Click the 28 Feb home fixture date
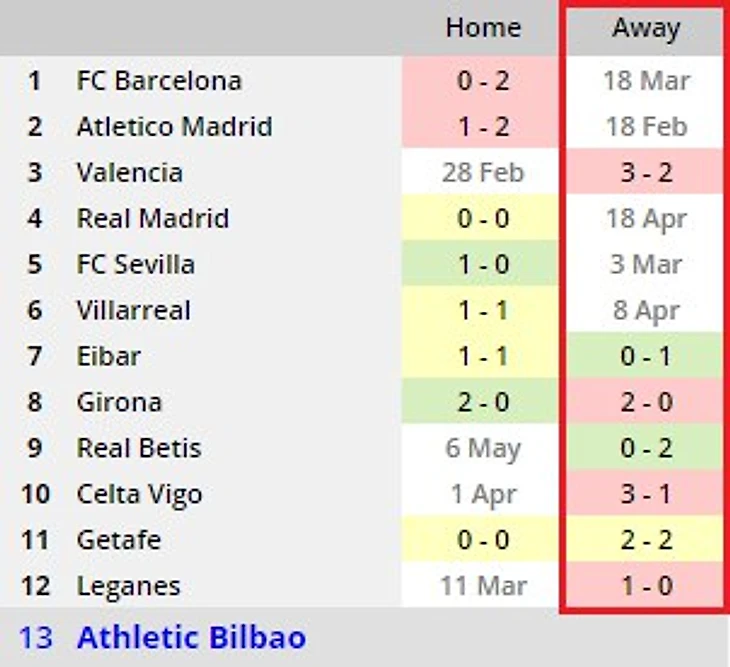This screenshot has height=667, width=730. tap(483, 173)
